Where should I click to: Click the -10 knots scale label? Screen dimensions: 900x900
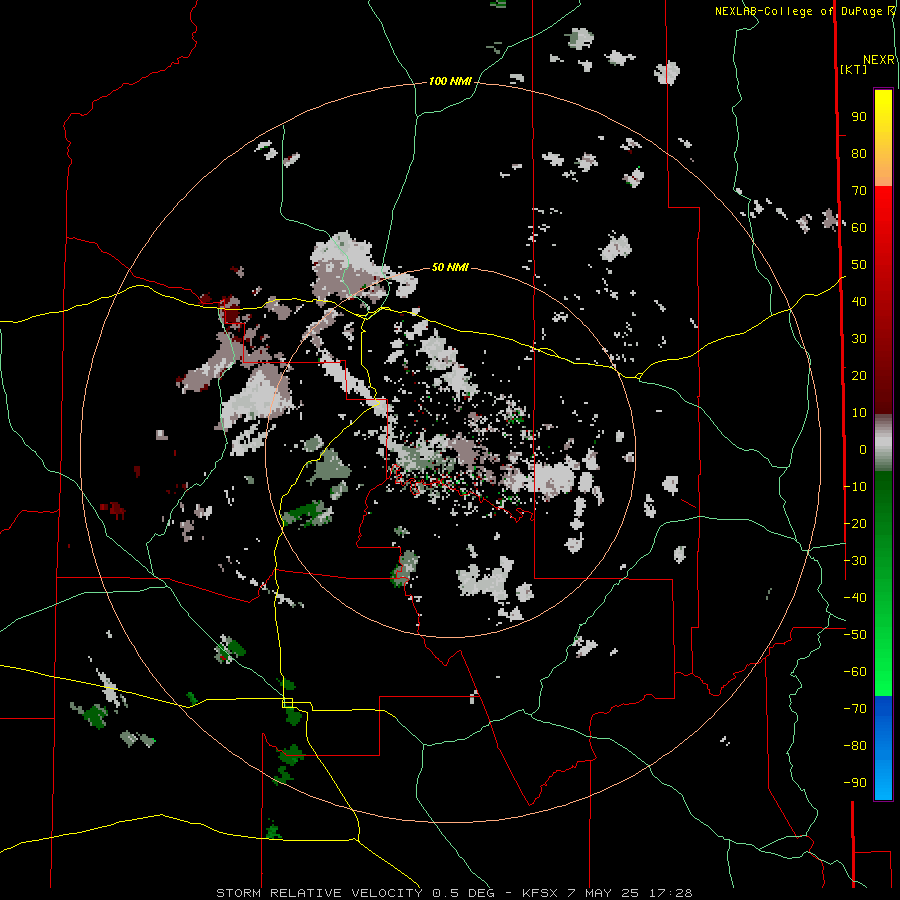[x=855, y=487]
